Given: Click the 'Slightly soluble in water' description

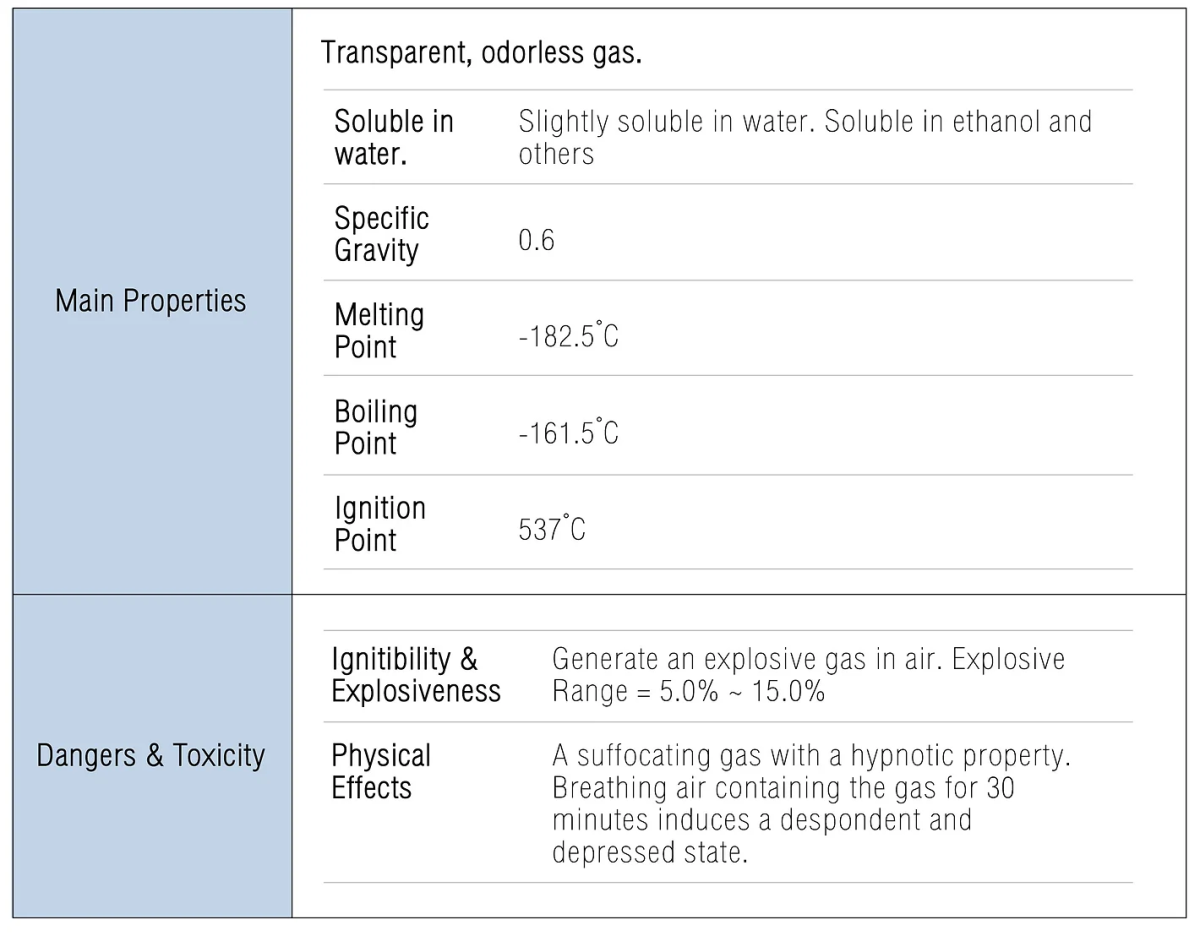Looking at the screenshot, I should point(805,138).
